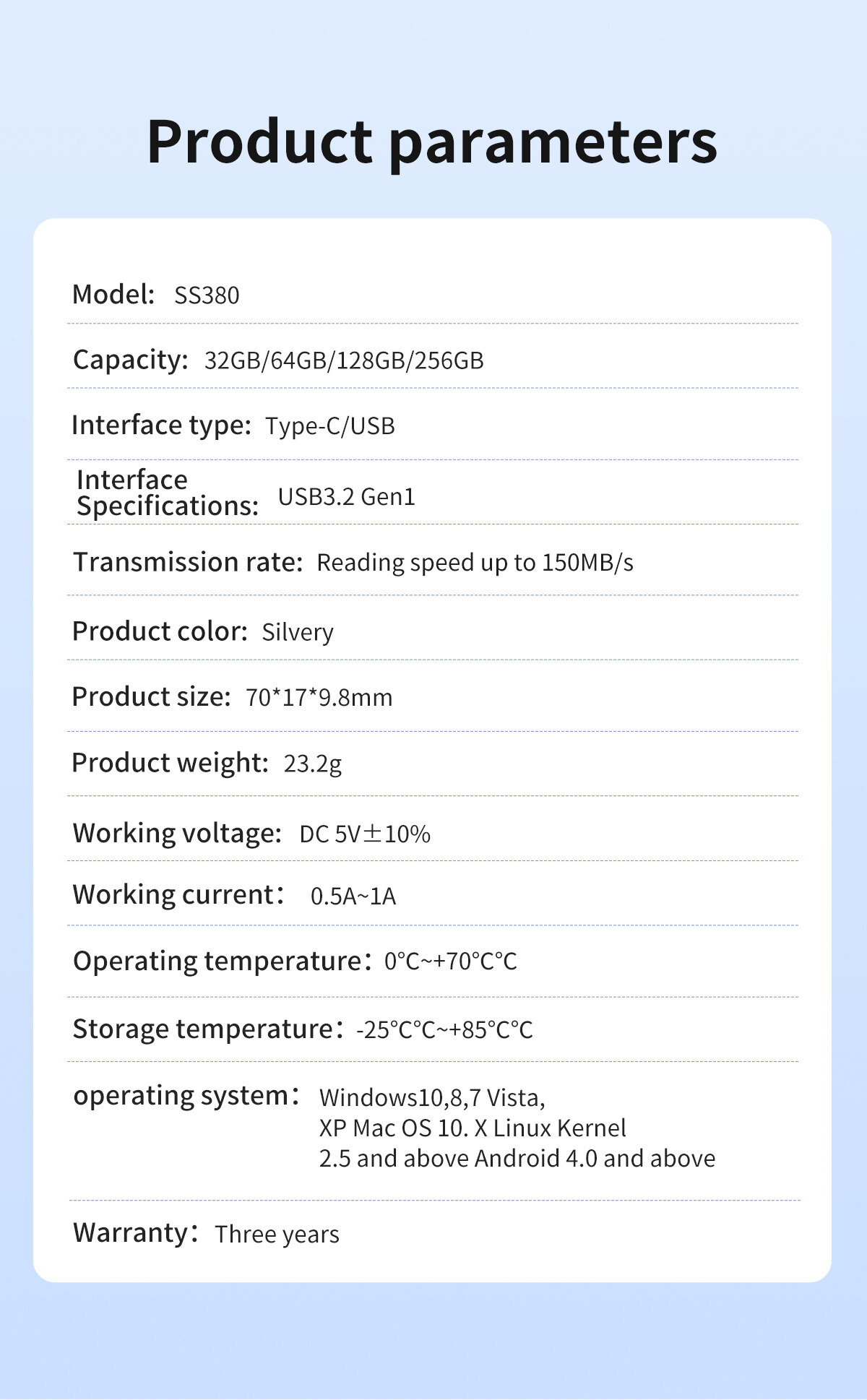Click the Transmission rate label
Viewport: 867px width, 1400px height.
point(188,562)
